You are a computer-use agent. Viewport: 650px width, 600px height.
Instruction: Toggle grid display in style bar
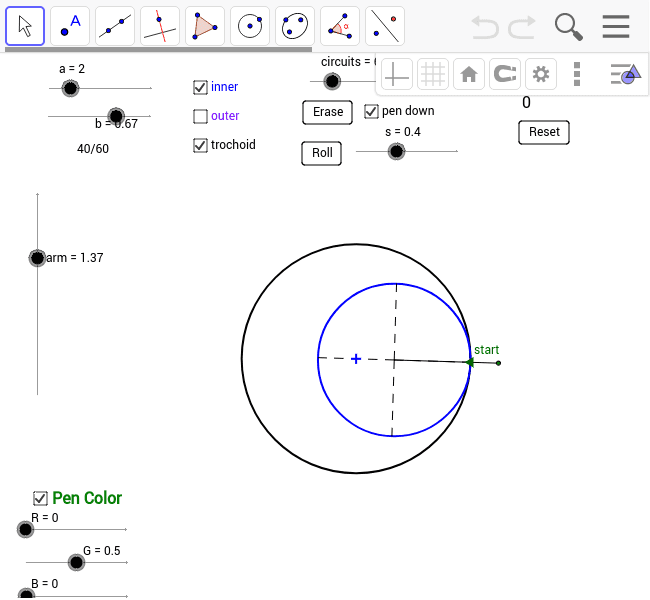point(433,74)
